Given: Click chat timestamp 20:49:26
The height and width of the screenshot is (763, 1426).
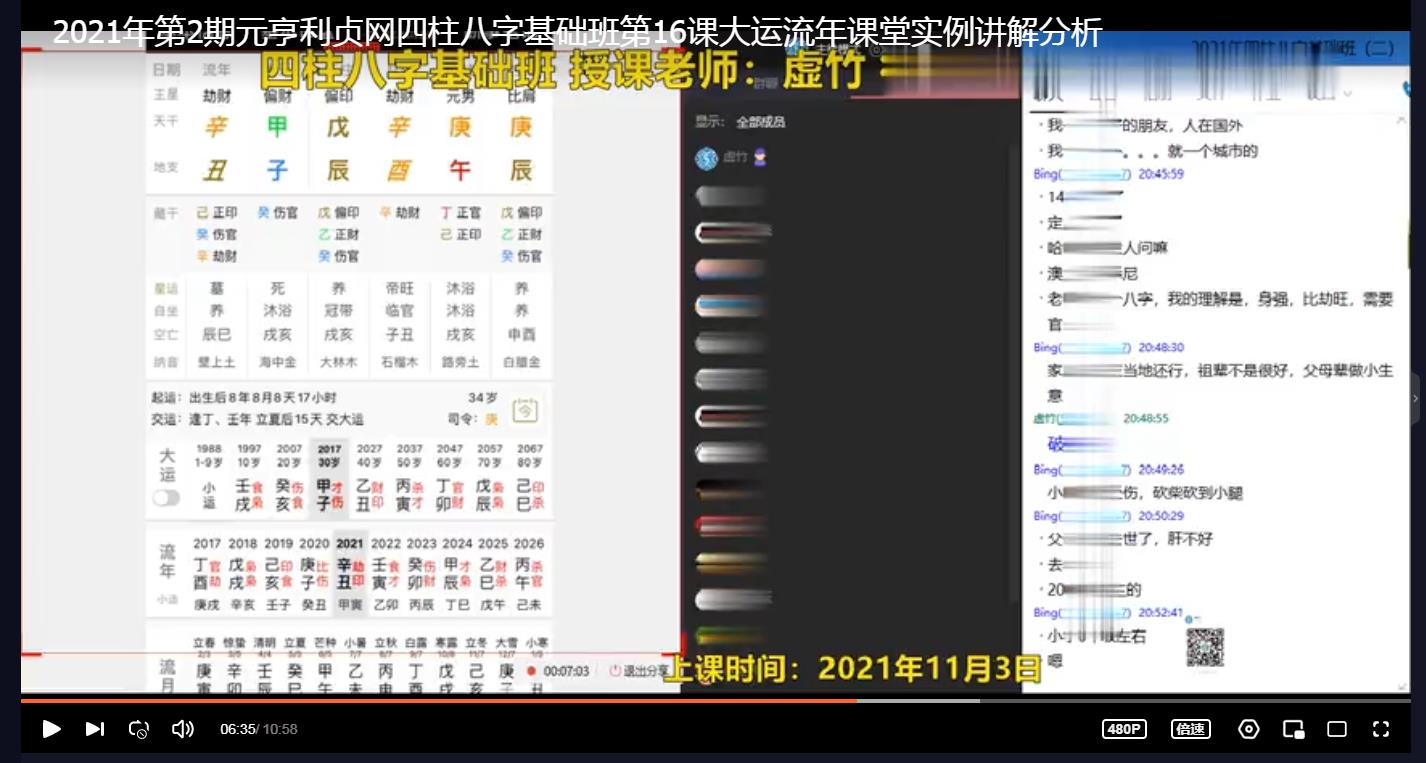Looking at the screenshot, I should pos(1161,469).
